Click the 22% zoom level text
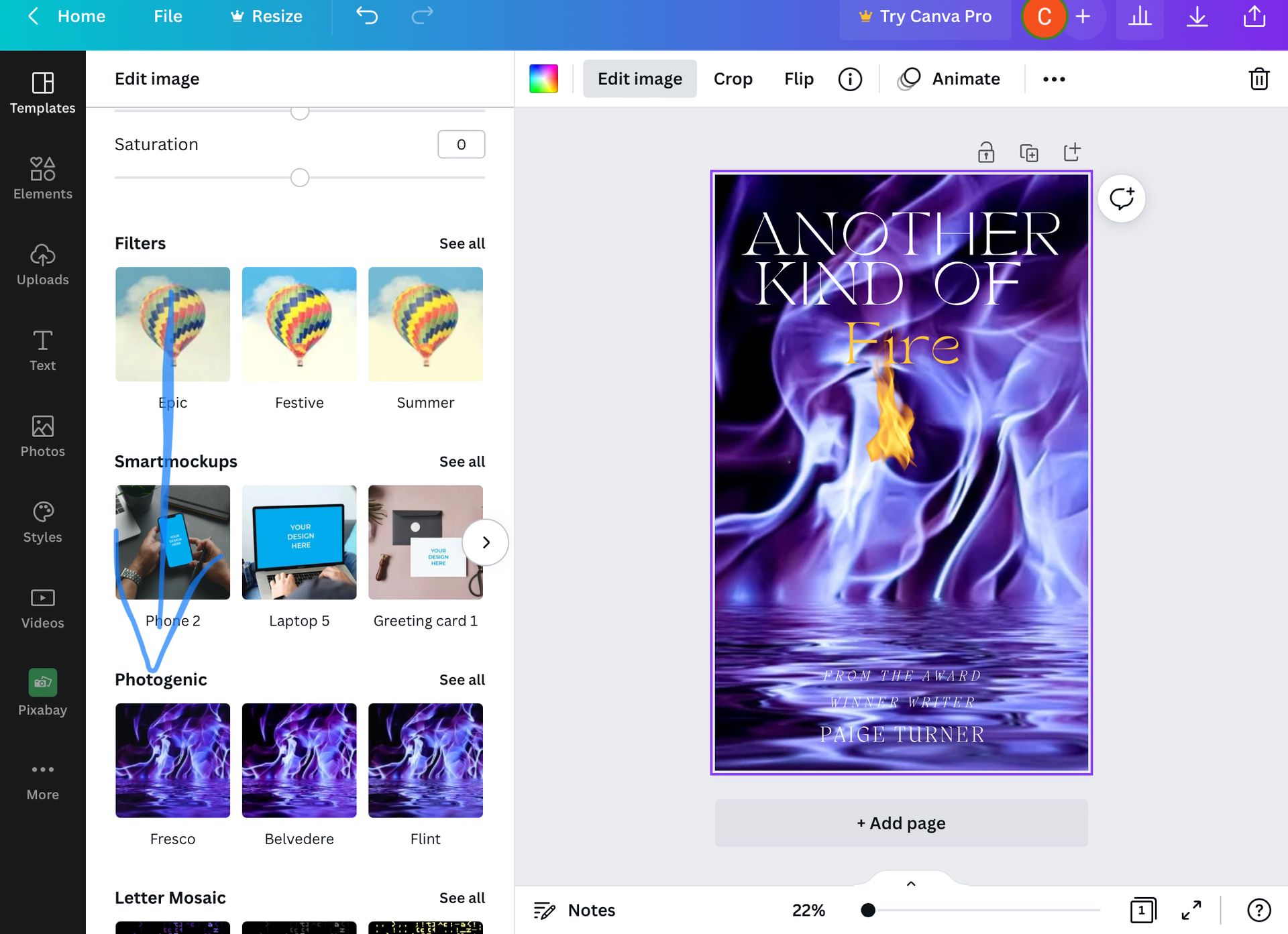The image size is (1288, 934). [x=808, y=910]
